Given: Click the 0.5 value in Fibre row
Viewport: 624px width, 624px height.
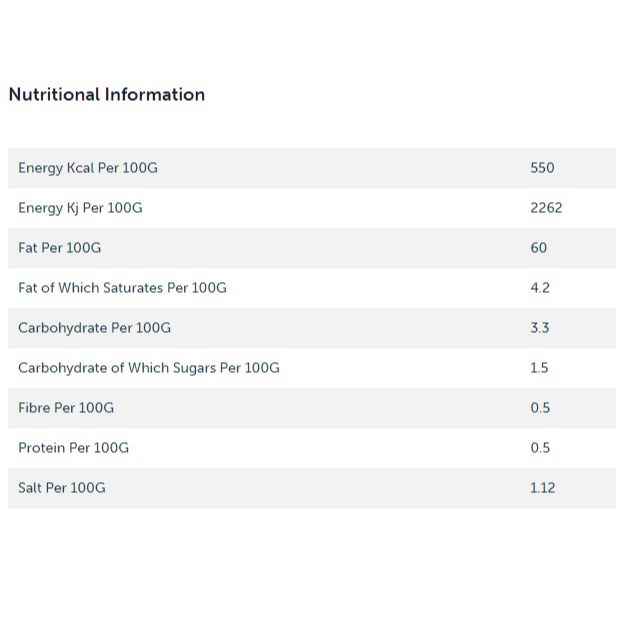Looking at the screenshot, I should point(540,408).
